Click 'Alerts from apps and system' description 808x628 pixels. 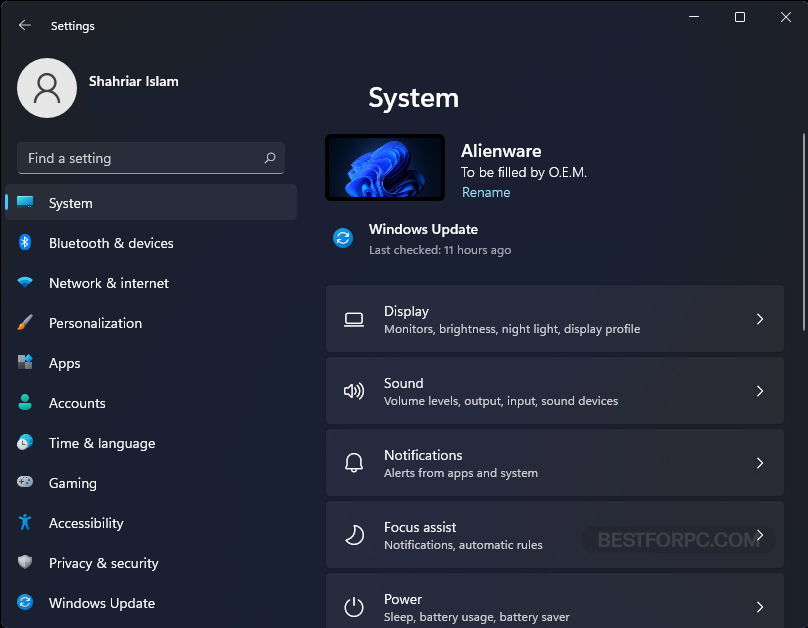(x=461, y=473)
